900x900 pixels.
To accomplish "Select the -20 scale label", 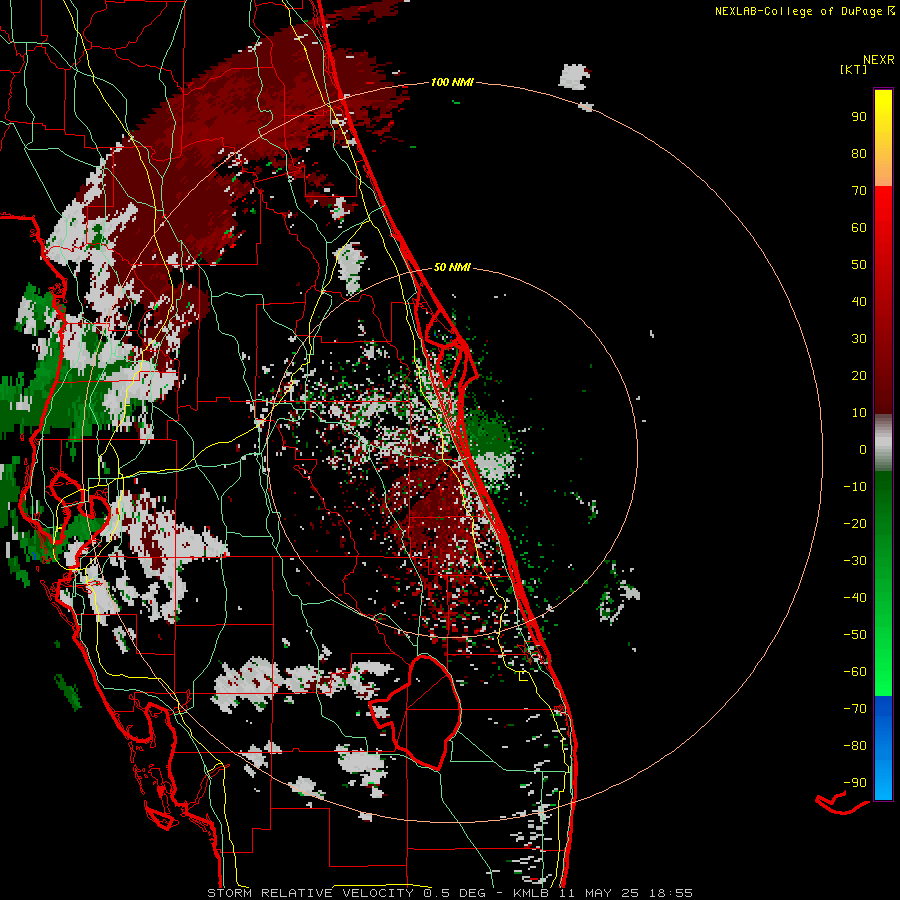I will pos(855,523).
